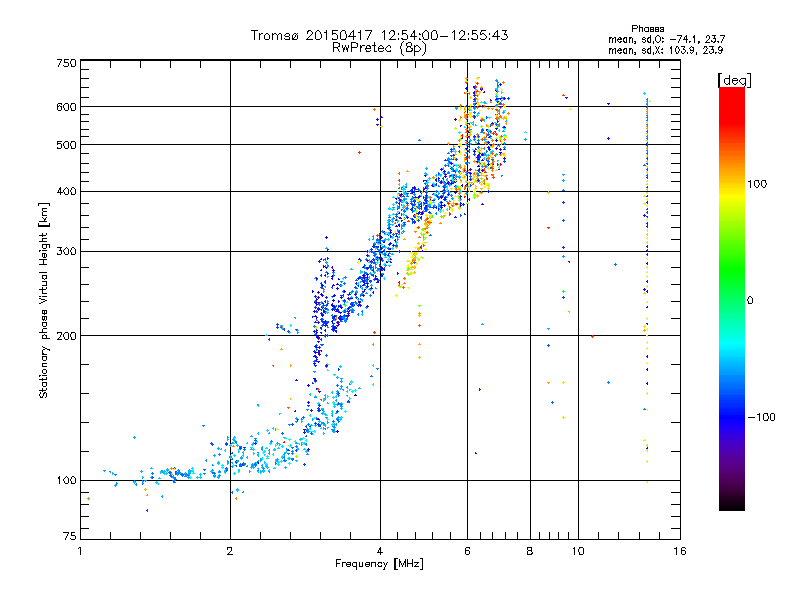The image size is (800, 600).
Task: Click the 16 tick label on frequency axis
Action: (680, 551)
